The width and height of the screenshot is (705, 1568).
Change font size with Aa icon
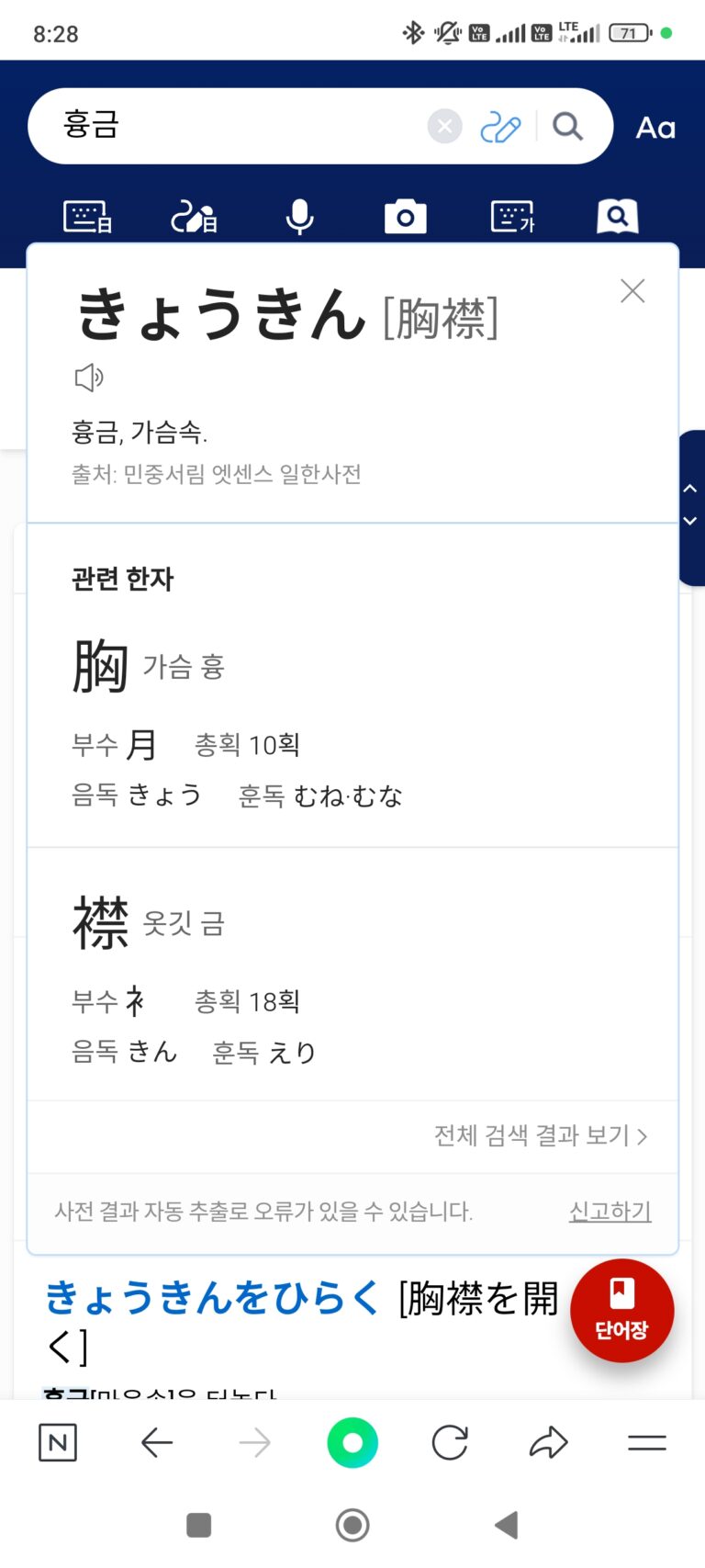point(655,128)
